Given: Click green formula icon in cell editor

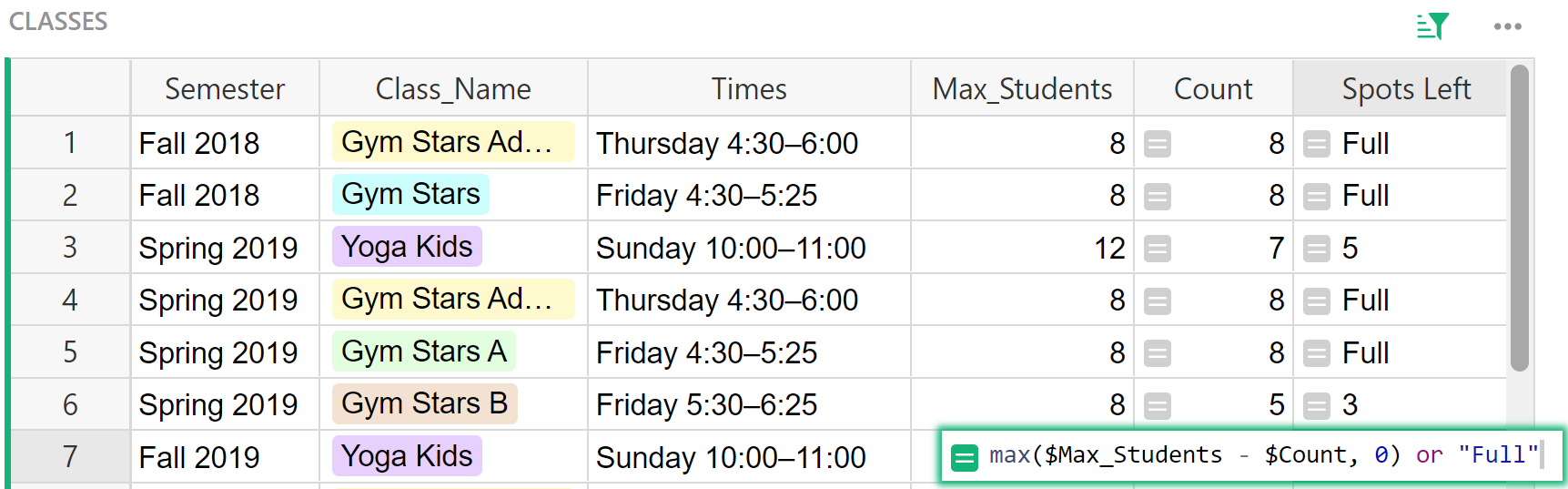Looking at the screenshot, I should (x=964, y=456).
